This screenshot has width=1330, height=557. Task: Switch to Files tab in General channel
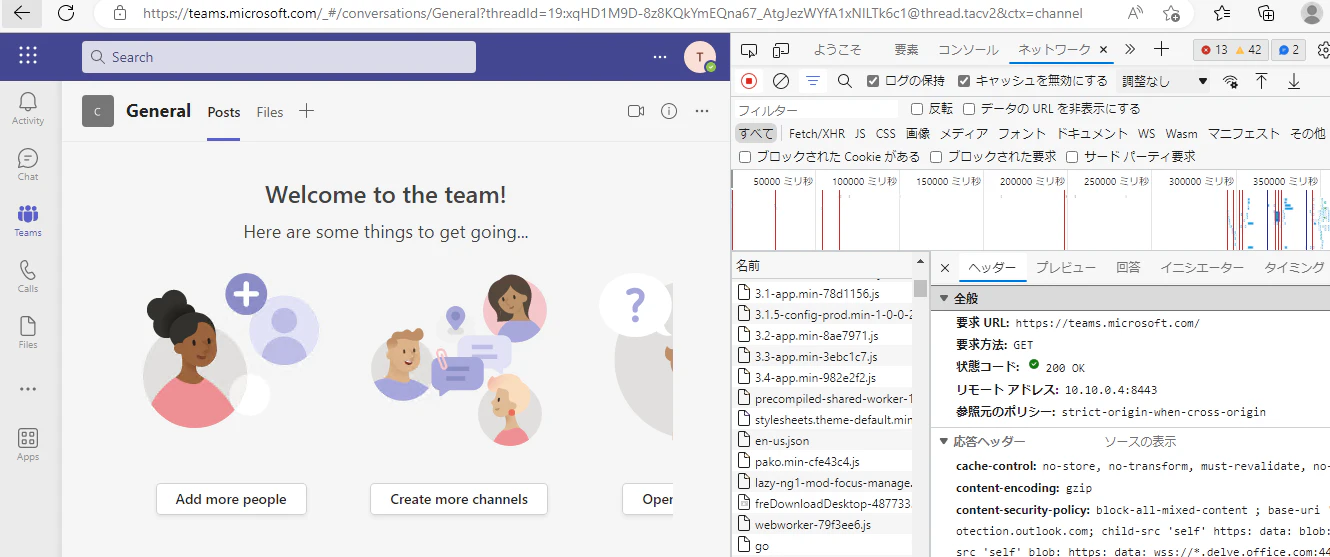coord(270,112)
